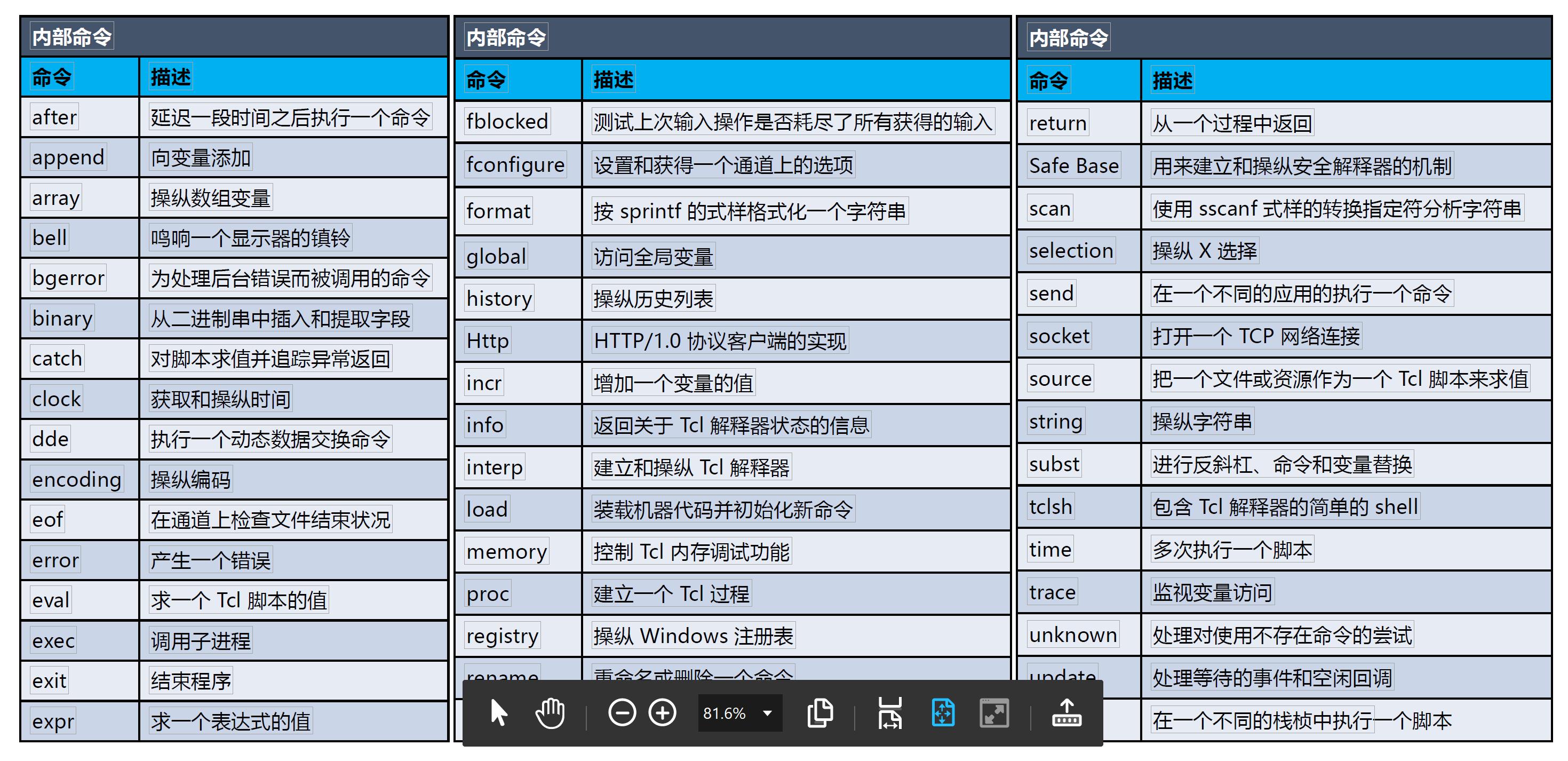Screen dimensions: 1568x761
Task: Toggle the highlighted fit full page icon
Action: [x=943, y=713]
